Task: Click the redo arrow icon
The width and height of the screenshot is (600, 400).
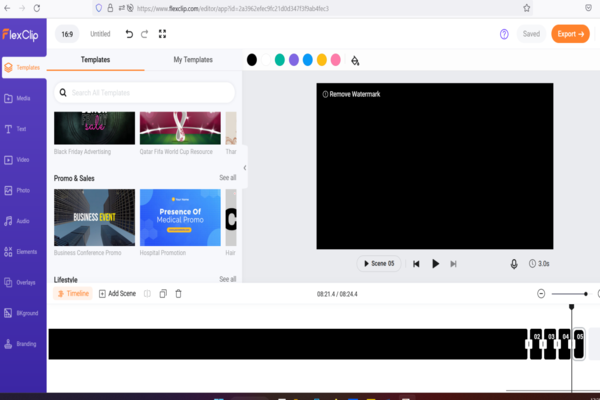Action: pyautogui.click(x=144, y=34)
